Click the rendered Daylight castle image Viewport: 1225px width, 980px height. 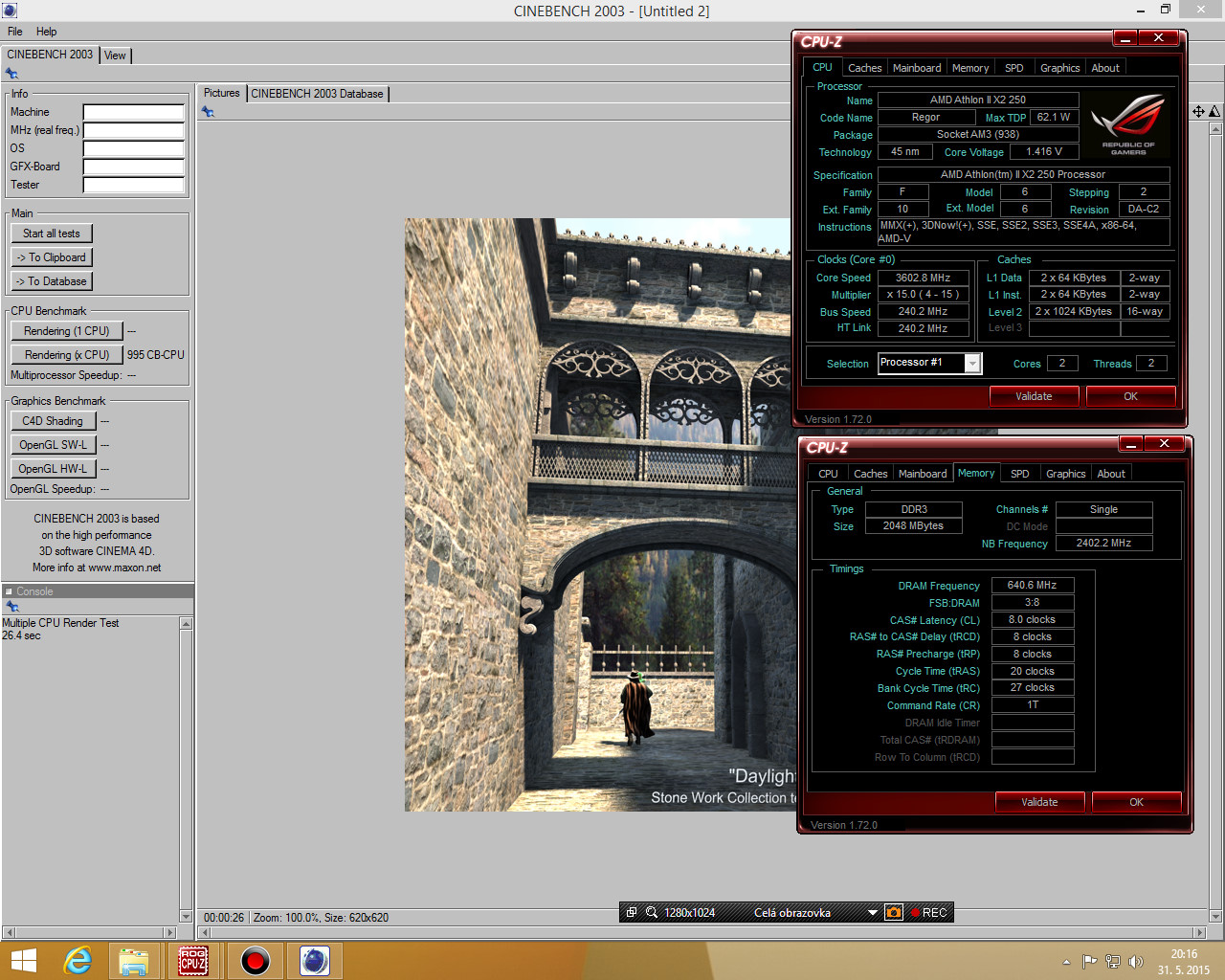click(600, 515)
